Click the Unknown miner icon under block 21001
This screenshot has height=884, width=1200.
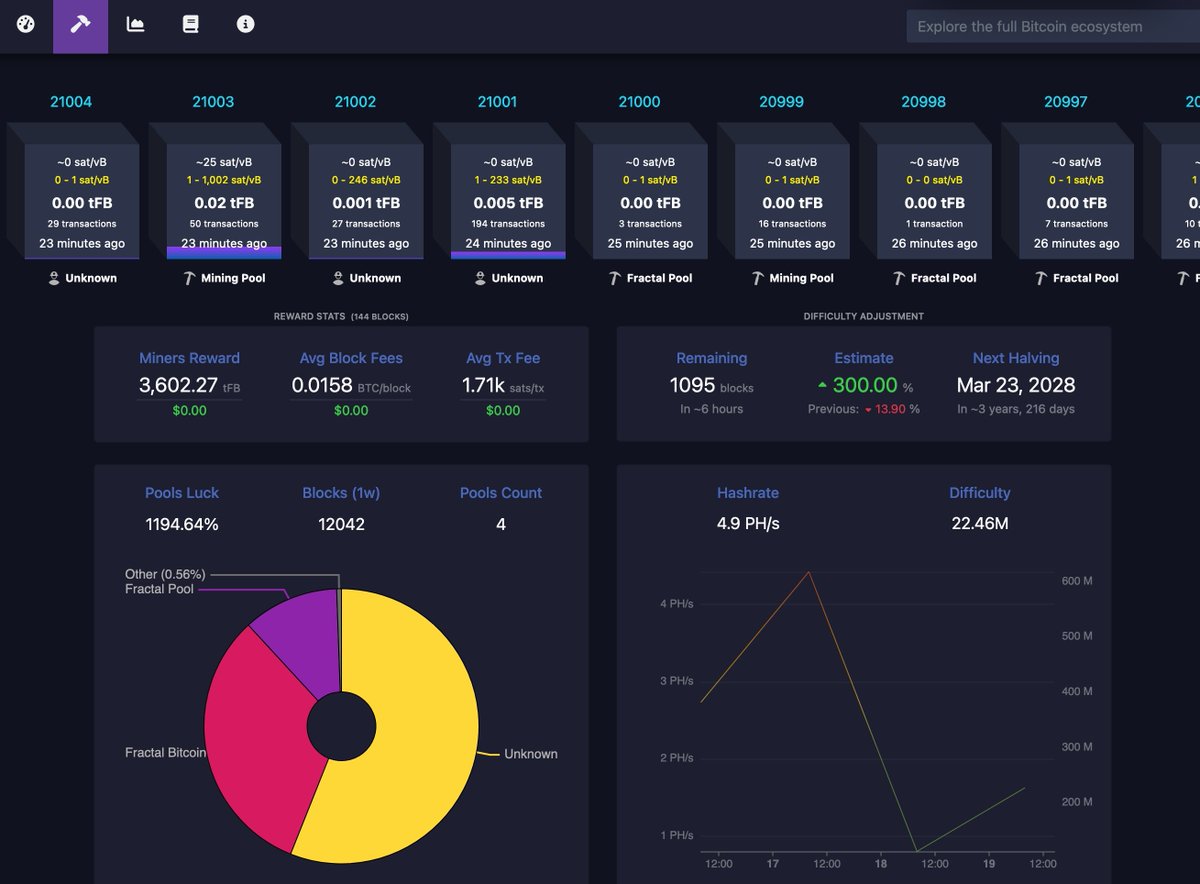(480, 278)
